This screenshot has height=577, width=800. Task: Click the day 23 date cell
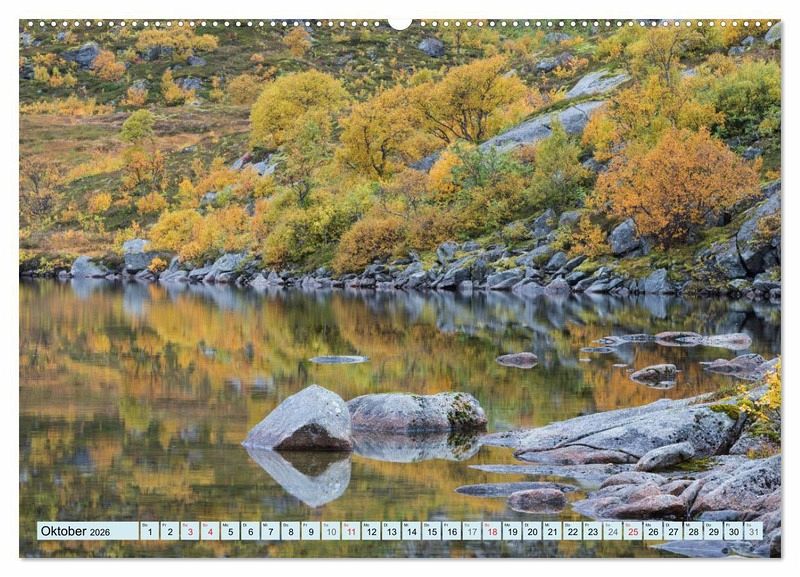pos(593,531)
